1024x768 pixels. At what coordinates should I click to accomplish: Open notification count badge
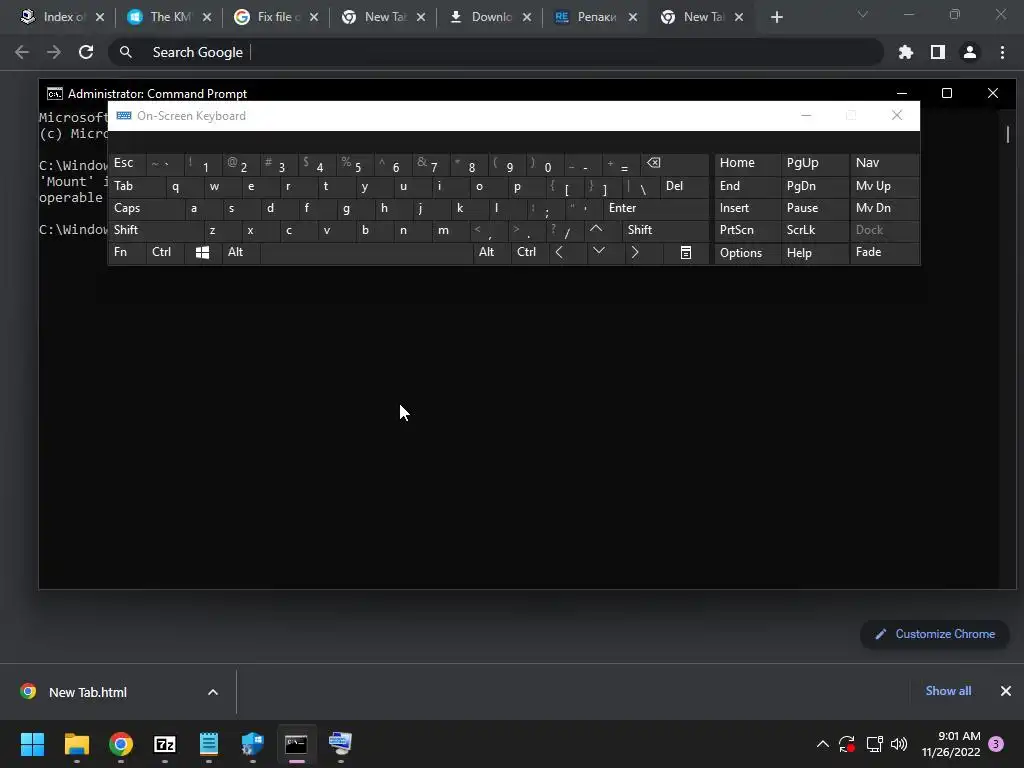click(996, 744)
